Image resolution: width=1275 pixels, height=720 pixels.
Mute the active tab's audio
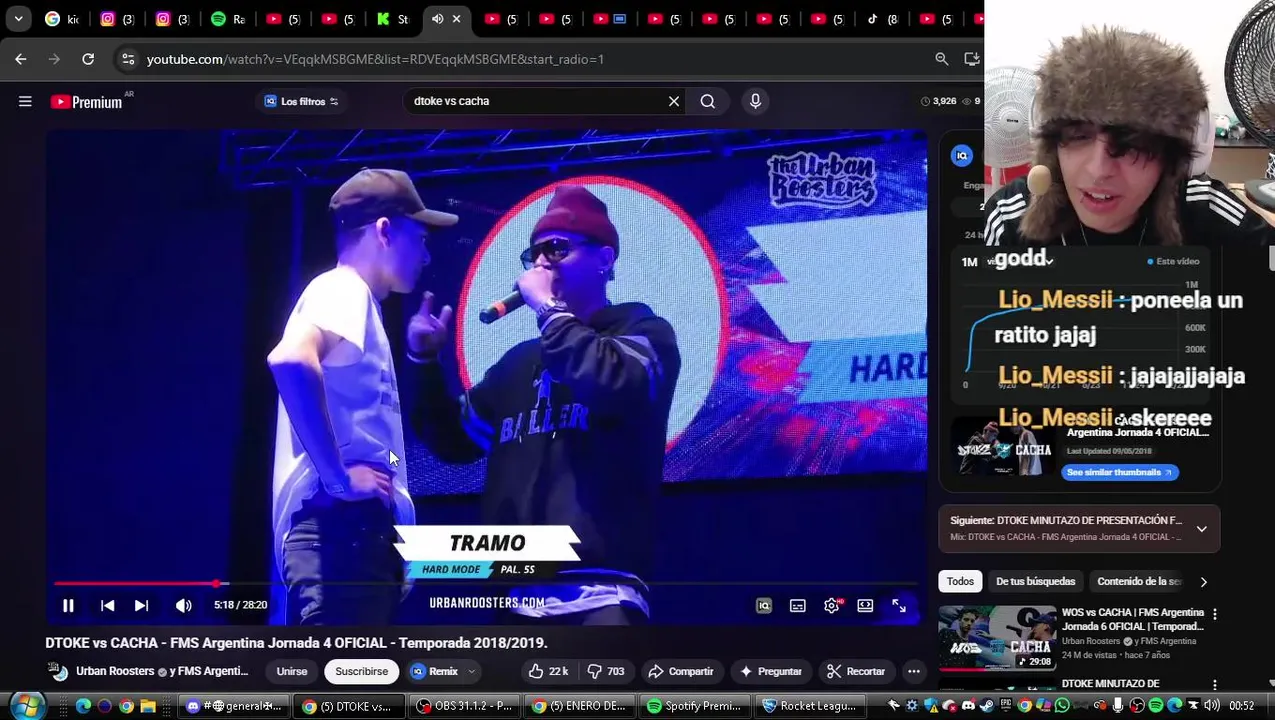[x=437, y=19]
